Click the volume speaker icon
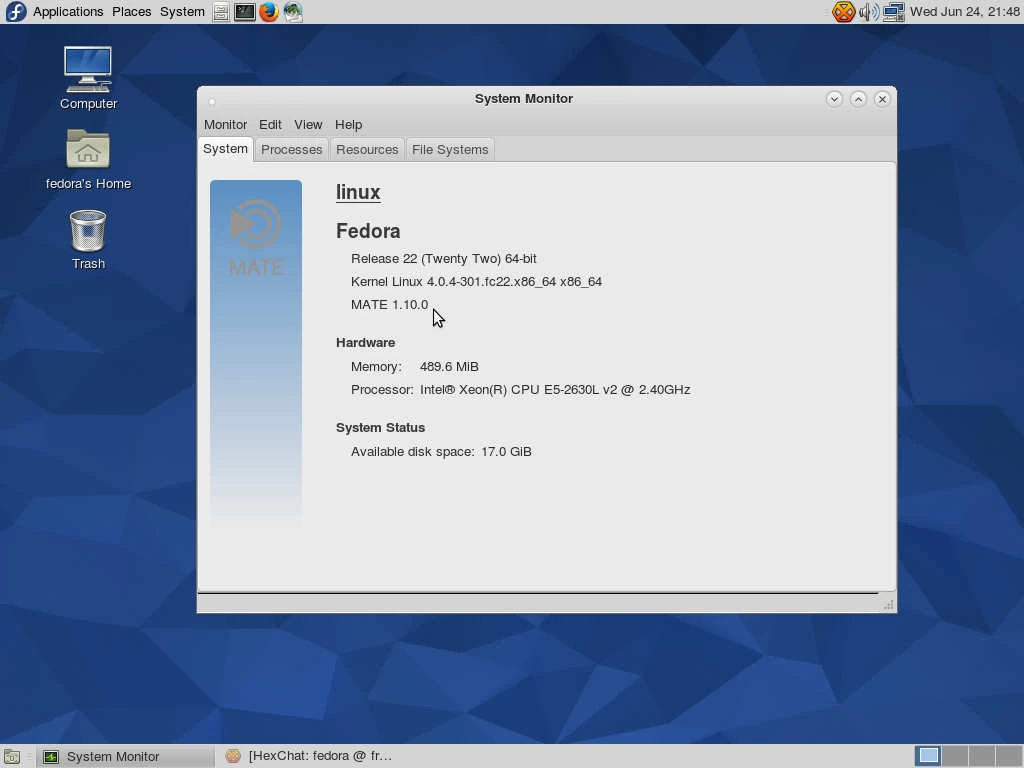Screen dimensions: 1024x768 pyautogui.click(x=869, y=12)
